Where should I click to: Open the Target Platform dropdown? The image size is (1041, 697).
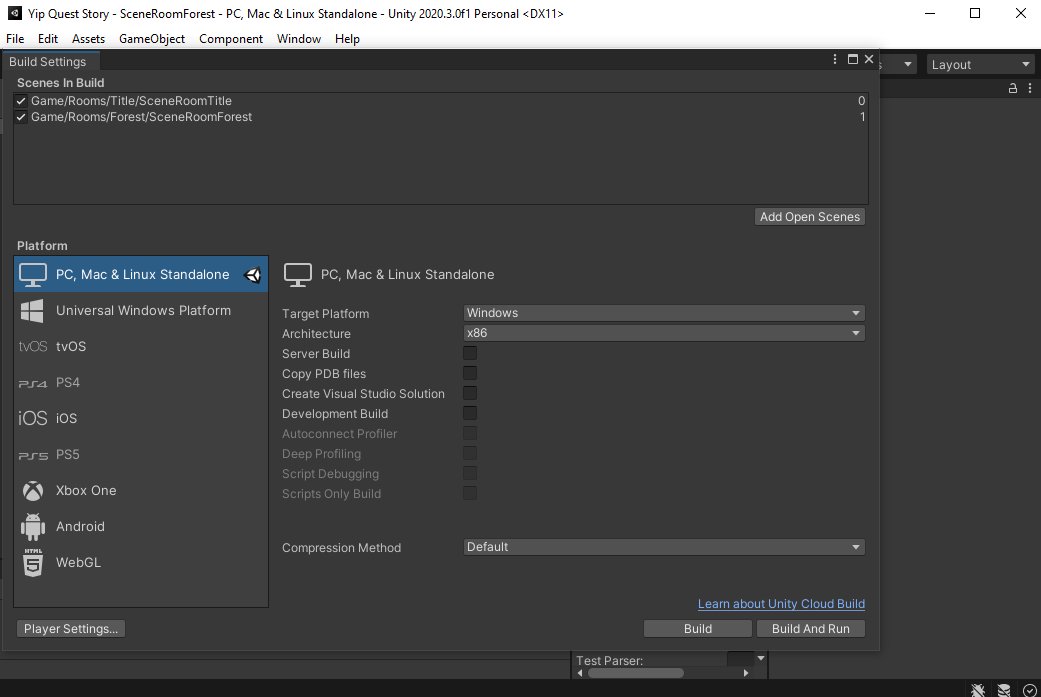664,313
